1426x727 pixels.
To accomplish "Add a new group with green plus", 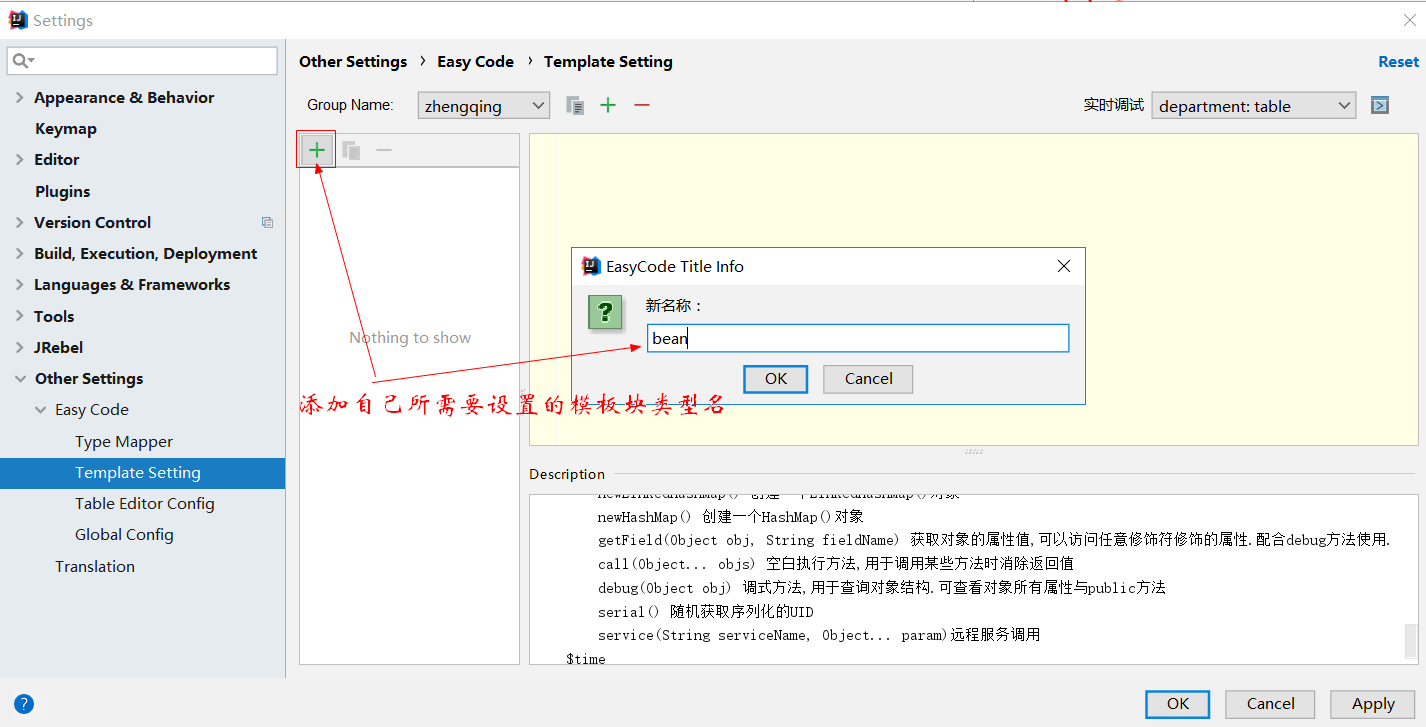I will pyautogui.click(x=608, y=105).
